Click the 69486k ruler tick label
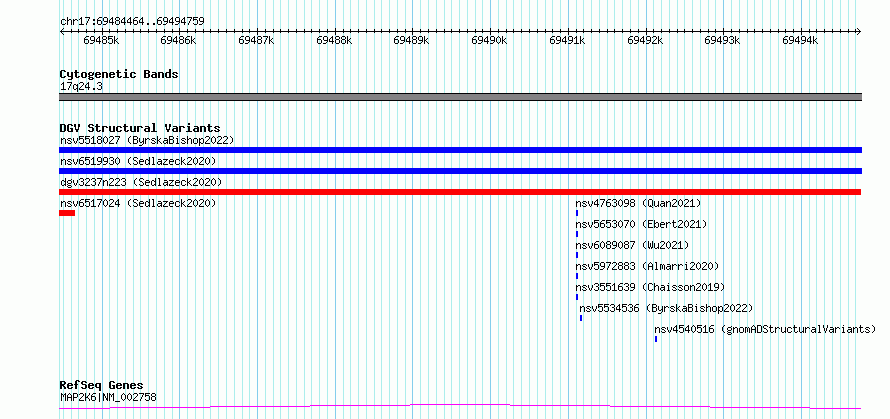Viewport: 890px width, 419px height. point(178,40)
